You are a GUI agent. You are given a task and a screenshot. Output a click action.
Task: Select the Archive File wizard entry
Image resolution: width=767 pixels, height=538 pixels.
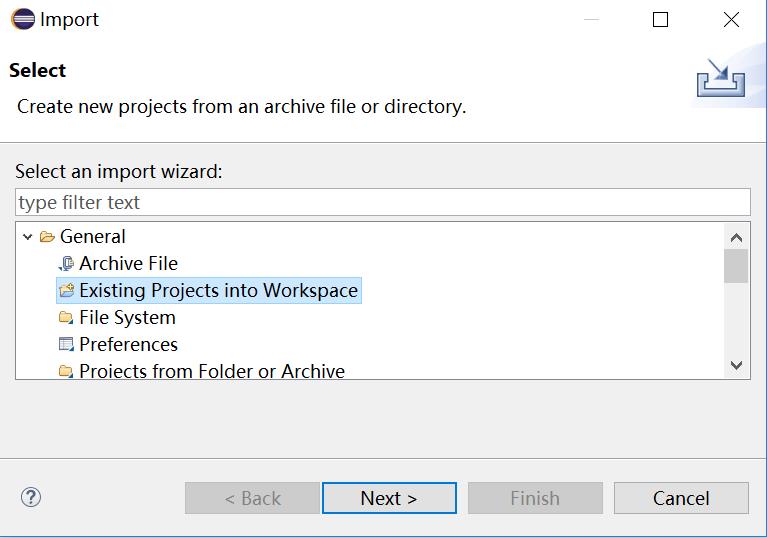129,264
